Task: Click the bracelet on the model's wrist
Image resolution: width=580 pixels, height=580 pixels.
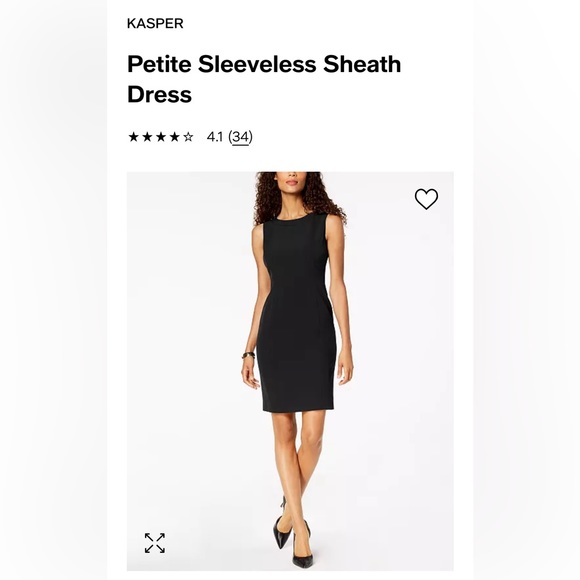Action: pos(249,355)
